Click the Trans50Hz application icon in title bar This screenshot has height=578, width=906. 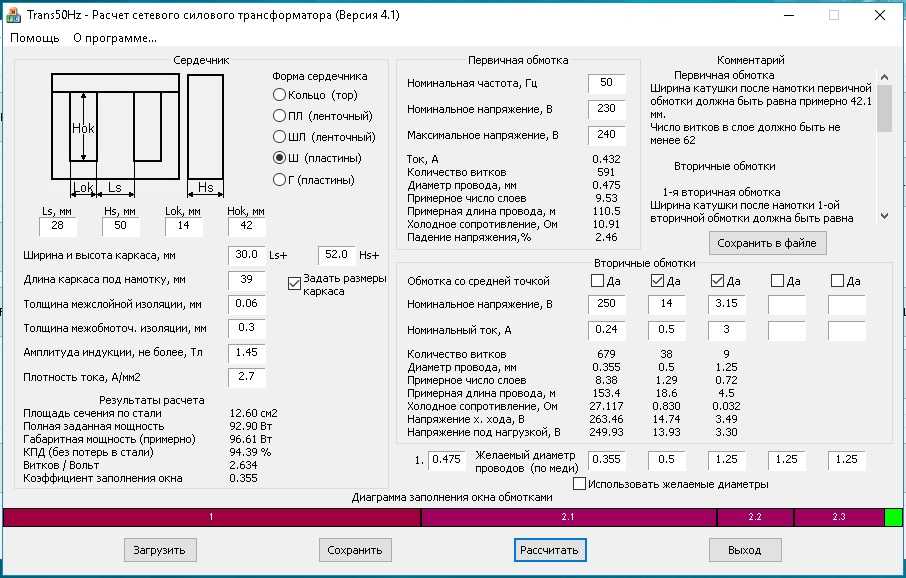point(13,15)
